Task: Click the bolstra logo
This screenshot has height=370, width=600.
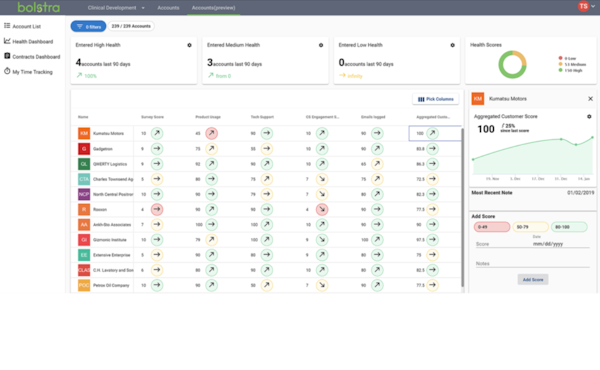Action: tap(39, 7)
